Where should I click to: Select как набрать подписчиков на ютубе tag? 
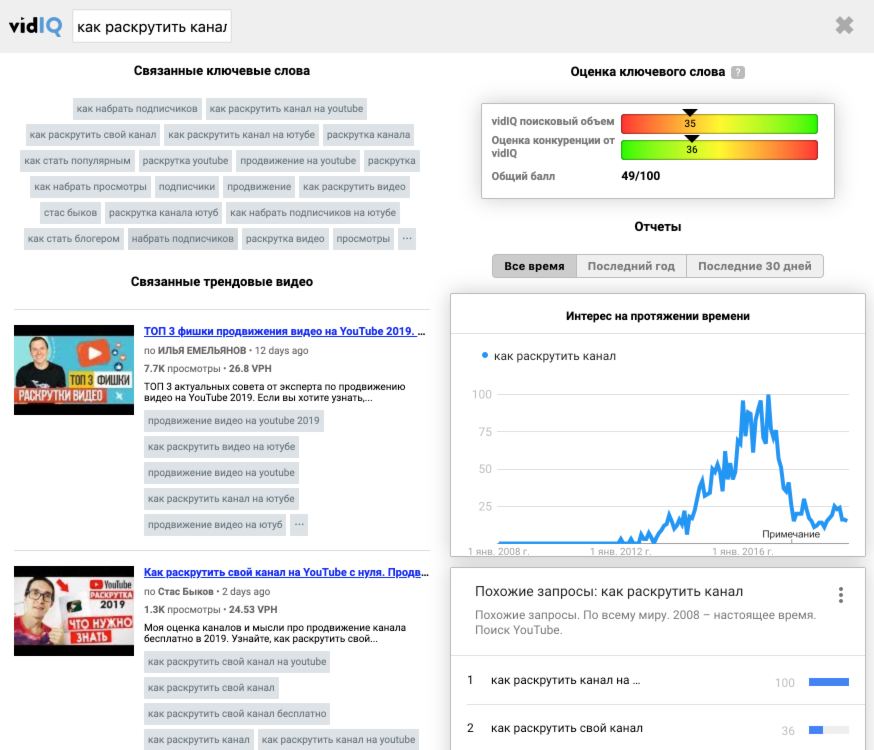coord(313,212)
